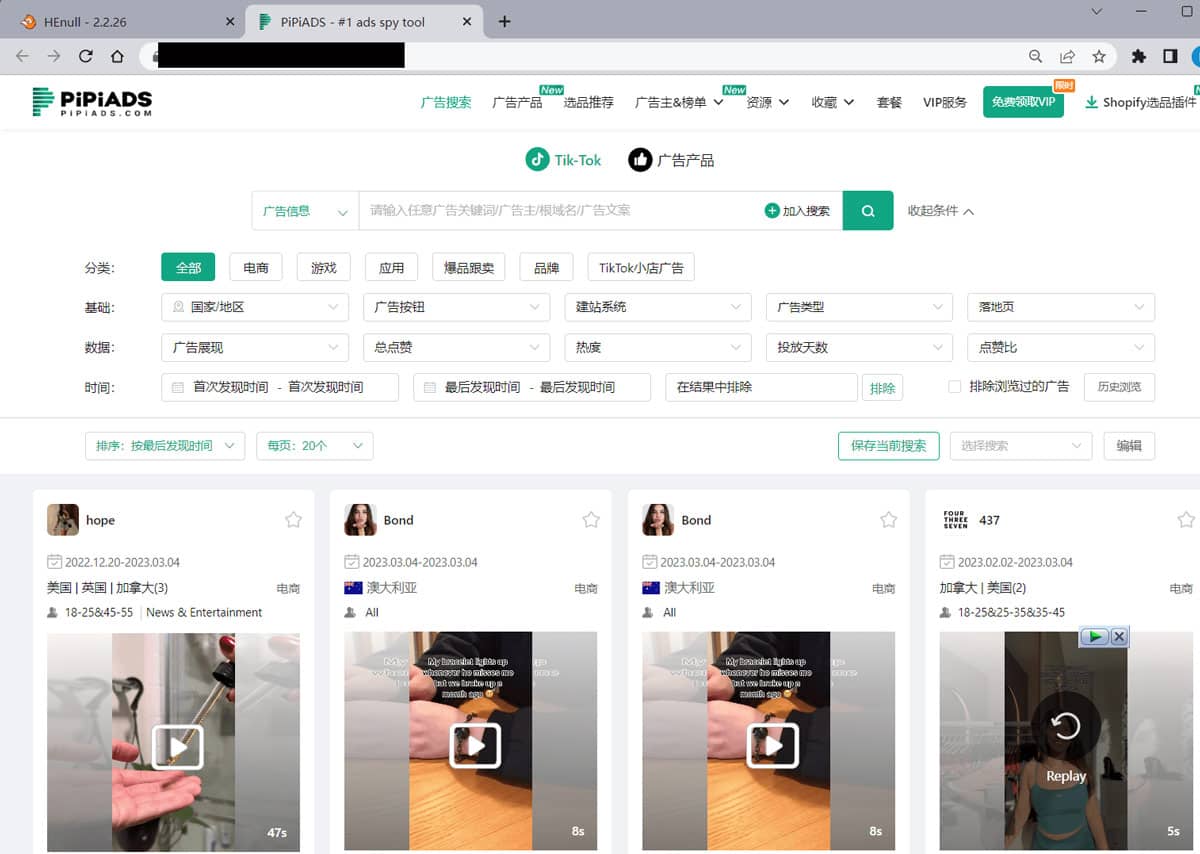Select the 游戏 category filter
1200x854 pixels.
click(324, 267)
